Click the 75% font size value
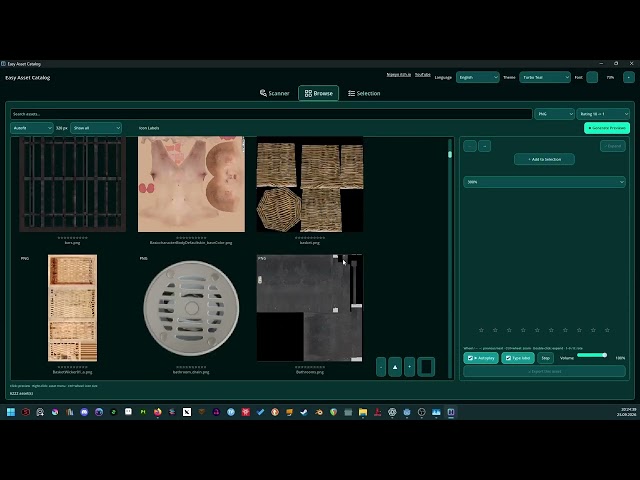Image resolution: width=640 pixels, height=480 pixels. [x=610, y=77]
